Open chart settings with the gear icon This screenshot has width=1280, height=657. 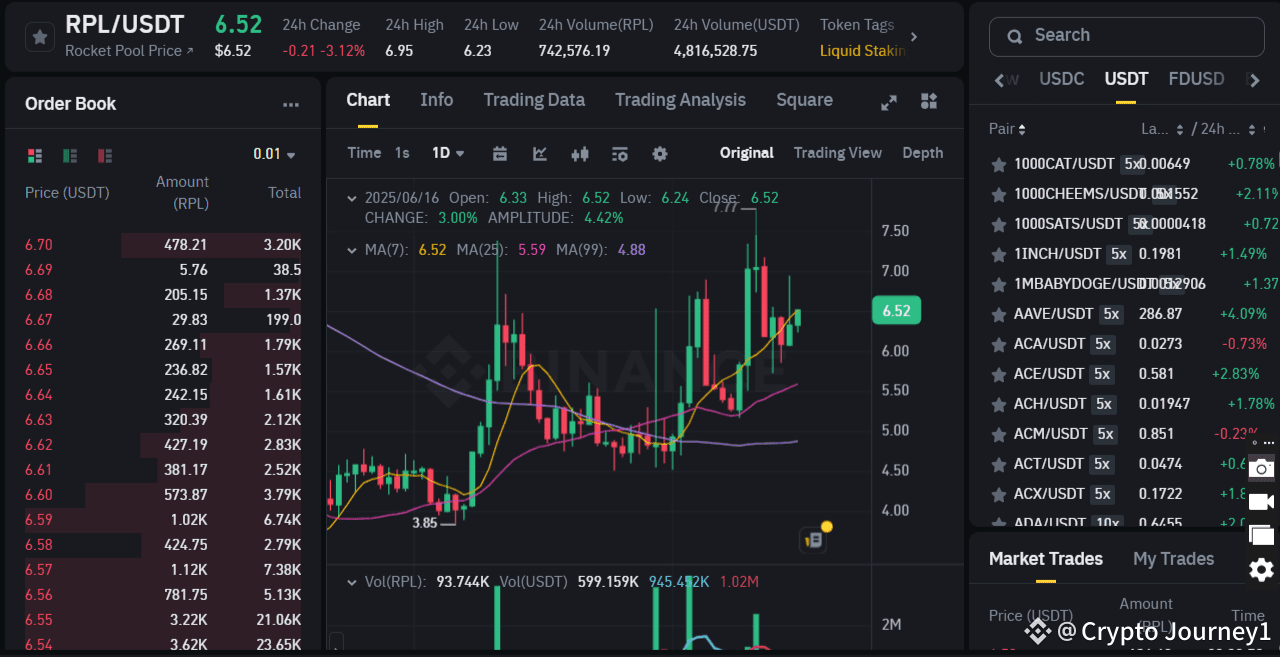[659, 153]
